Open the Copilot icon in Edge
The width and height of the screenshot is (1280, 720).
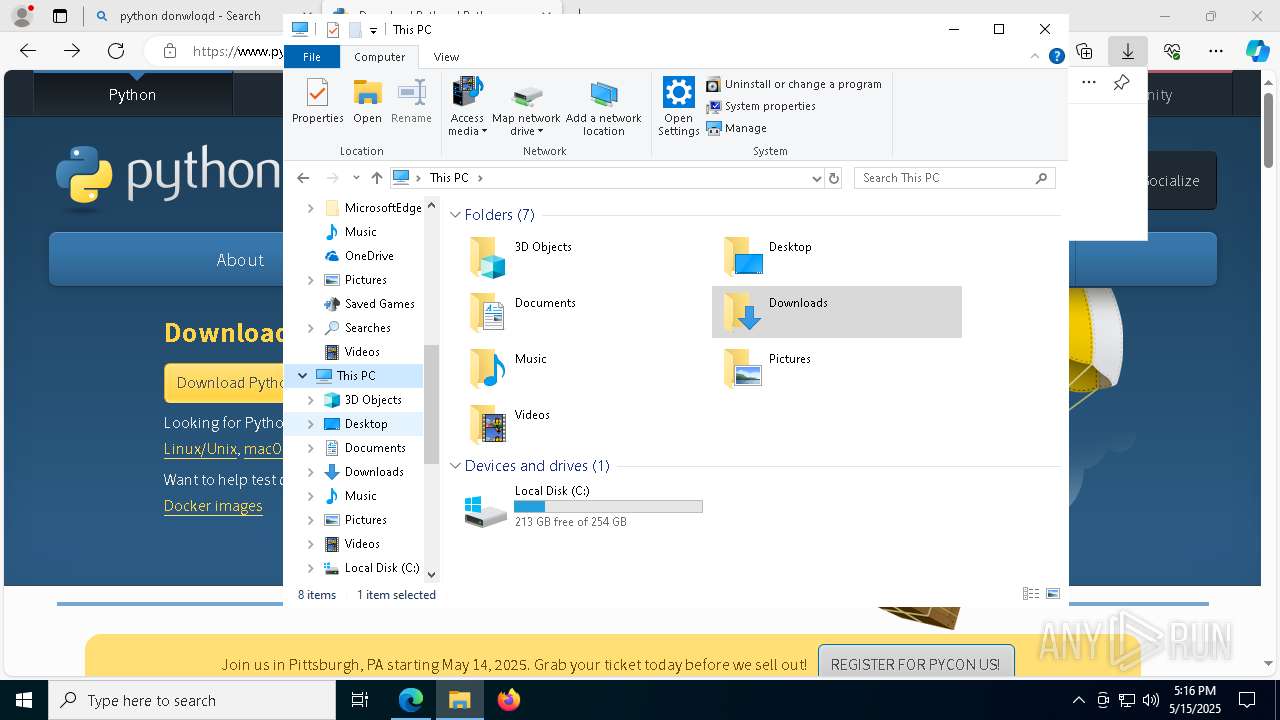[1258, 51]
